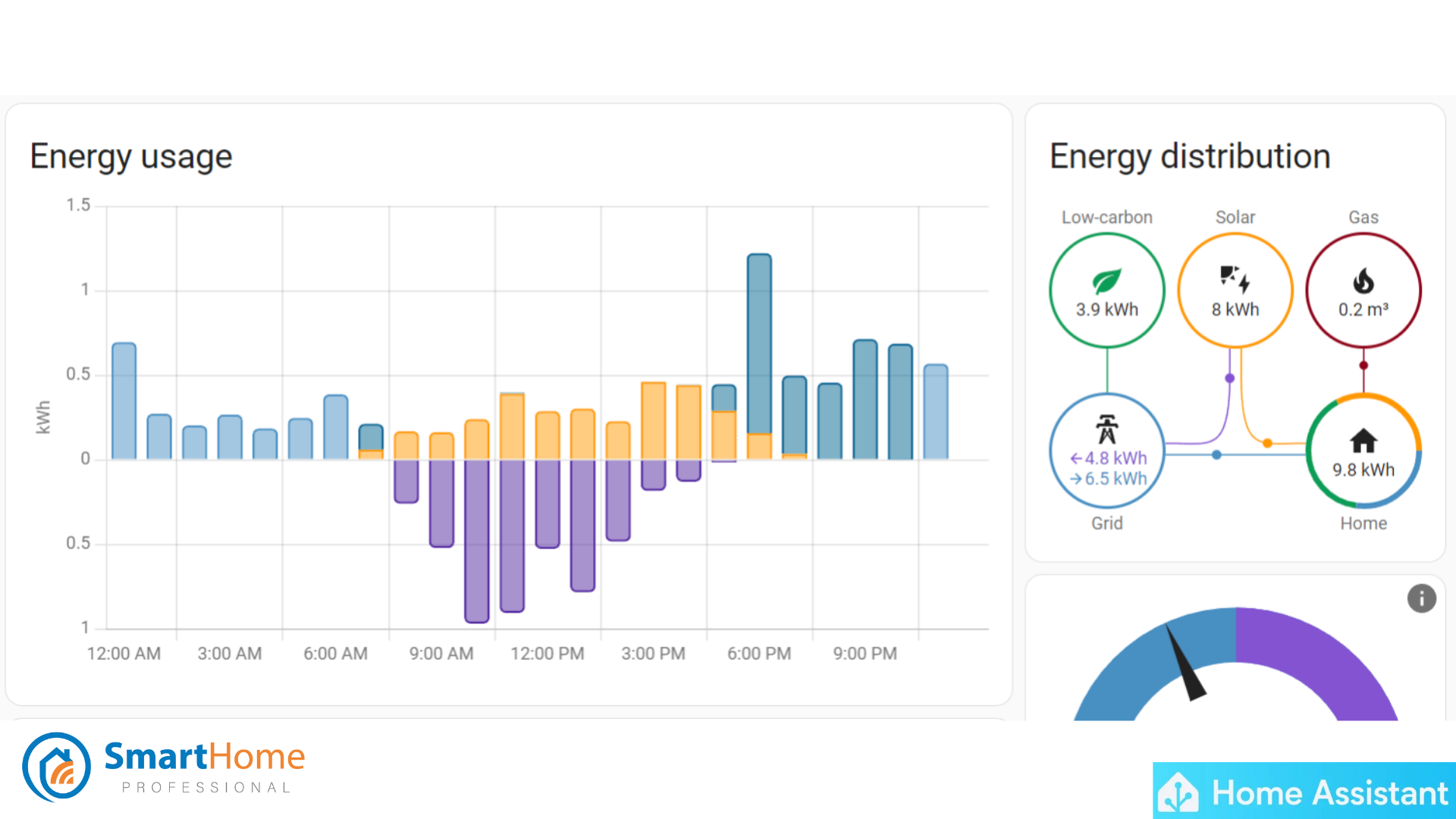Click the 8 kWh Solar value
The height and width of the screenshot is (819, 1456).
pos(1235,309)
